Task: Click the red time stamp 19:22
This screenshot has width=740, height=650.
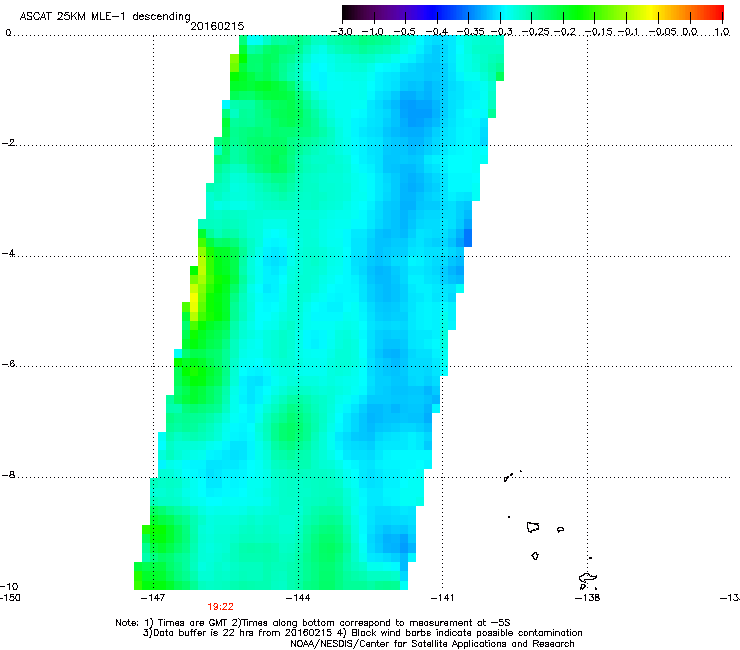Action: pos(220,607)
